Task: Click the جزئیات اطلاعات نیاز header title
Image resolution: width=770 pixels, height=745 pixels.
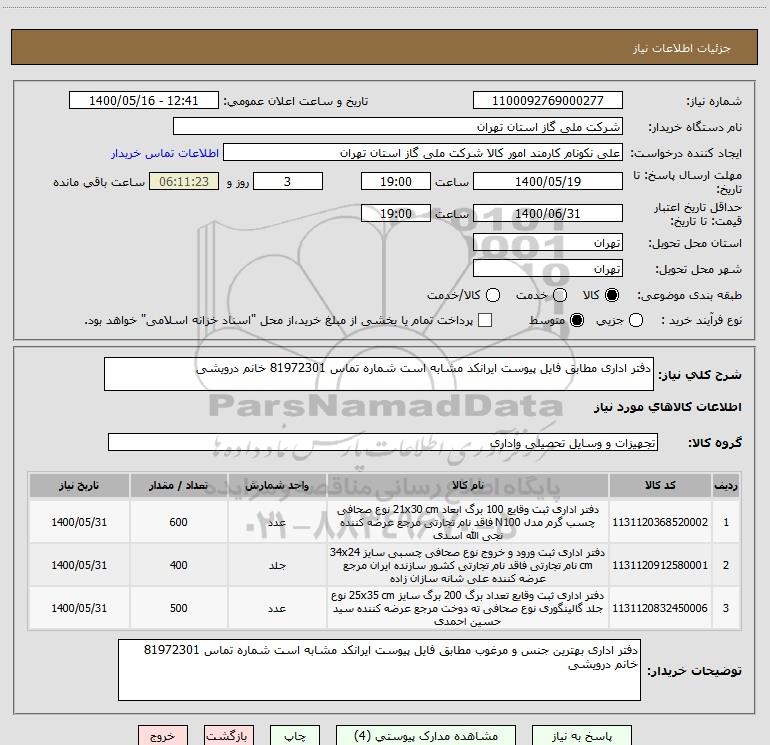Action: [682, 48]
